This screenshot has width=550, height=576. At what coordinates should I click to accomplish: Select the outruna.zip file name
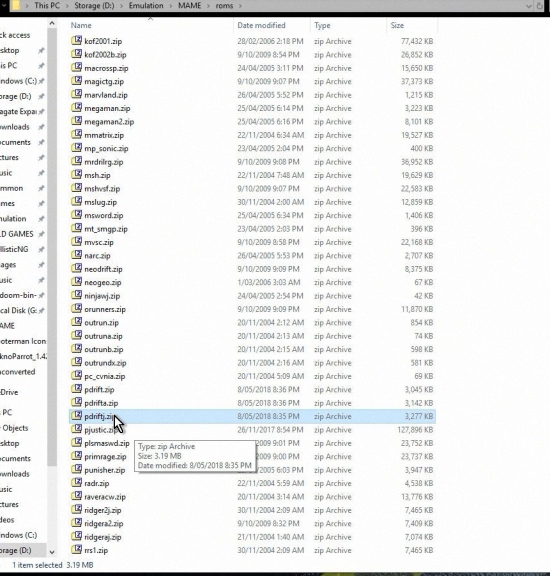pos(103,336)
